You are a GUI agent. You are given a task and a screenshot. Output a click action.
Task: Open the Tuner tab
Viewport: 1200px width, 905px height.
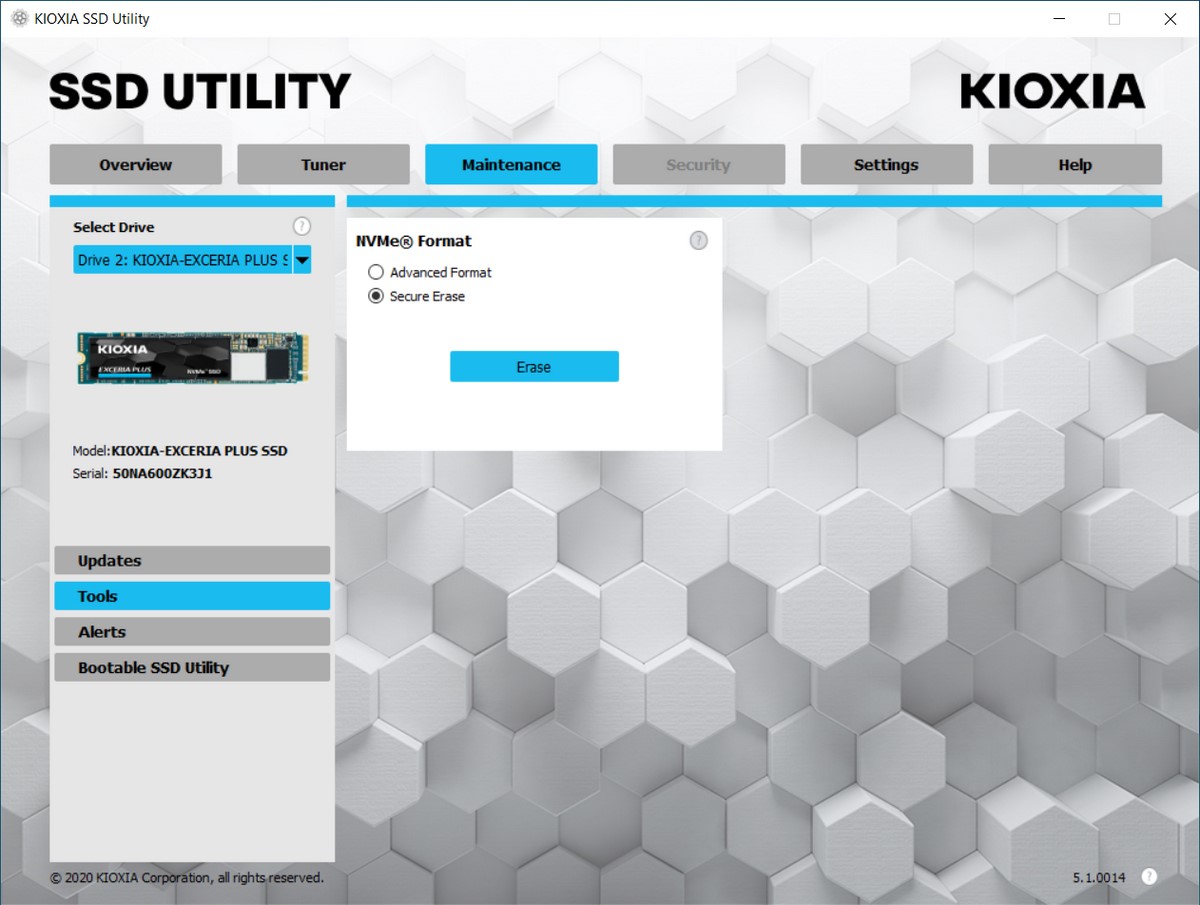point(323,165)
